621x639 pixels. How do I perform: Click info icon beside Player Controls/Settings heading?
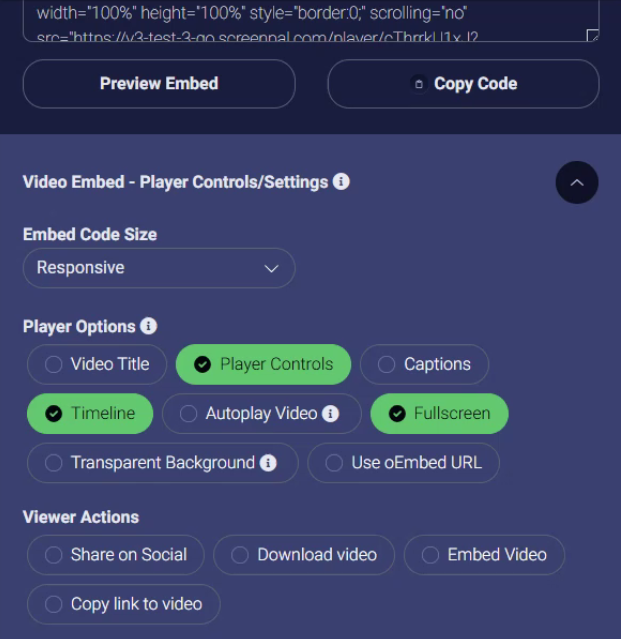click(341, 182)
